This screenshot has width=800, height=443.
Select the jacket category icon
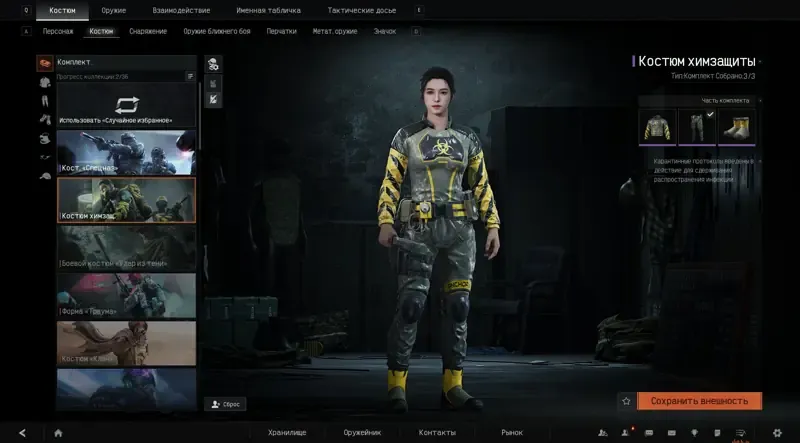pyautogui.click(x=45, y=82)
